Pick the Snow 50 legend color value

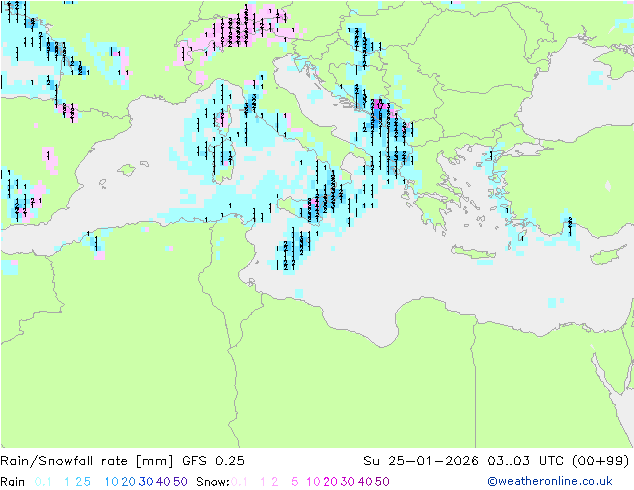383,482
